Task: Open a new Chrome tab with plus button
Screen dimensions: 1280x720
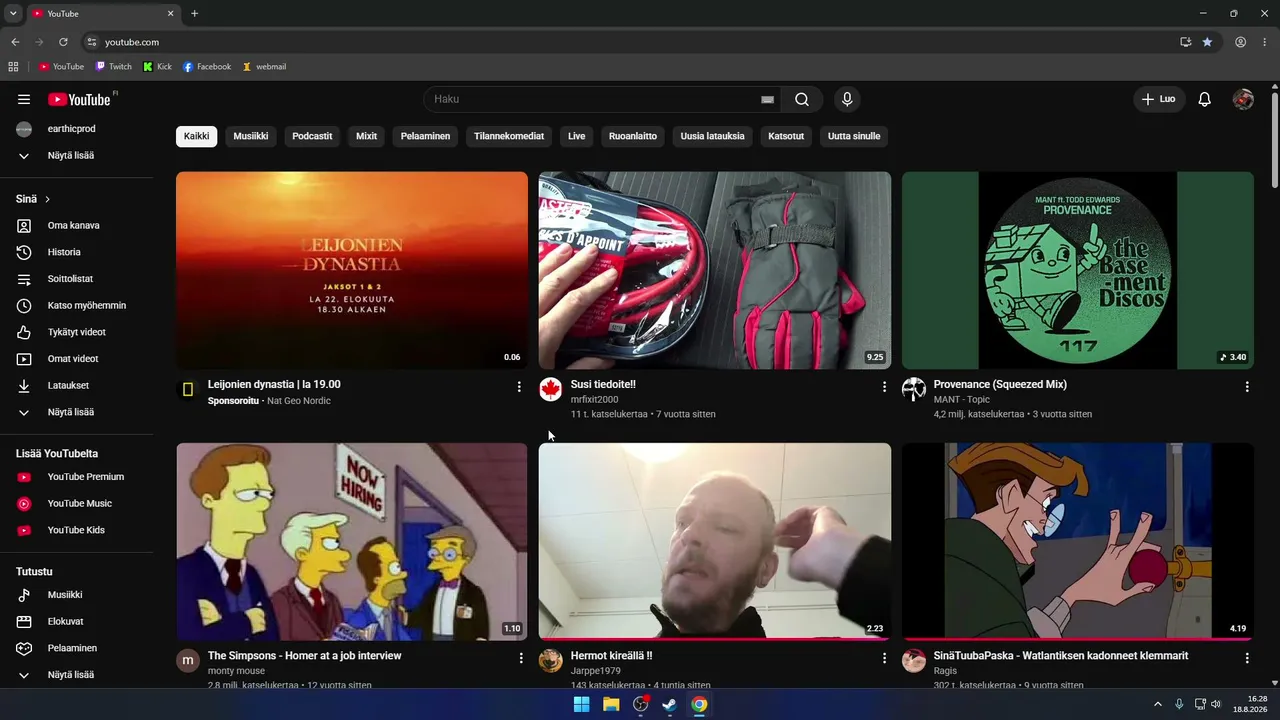Action: pos(194,13)
